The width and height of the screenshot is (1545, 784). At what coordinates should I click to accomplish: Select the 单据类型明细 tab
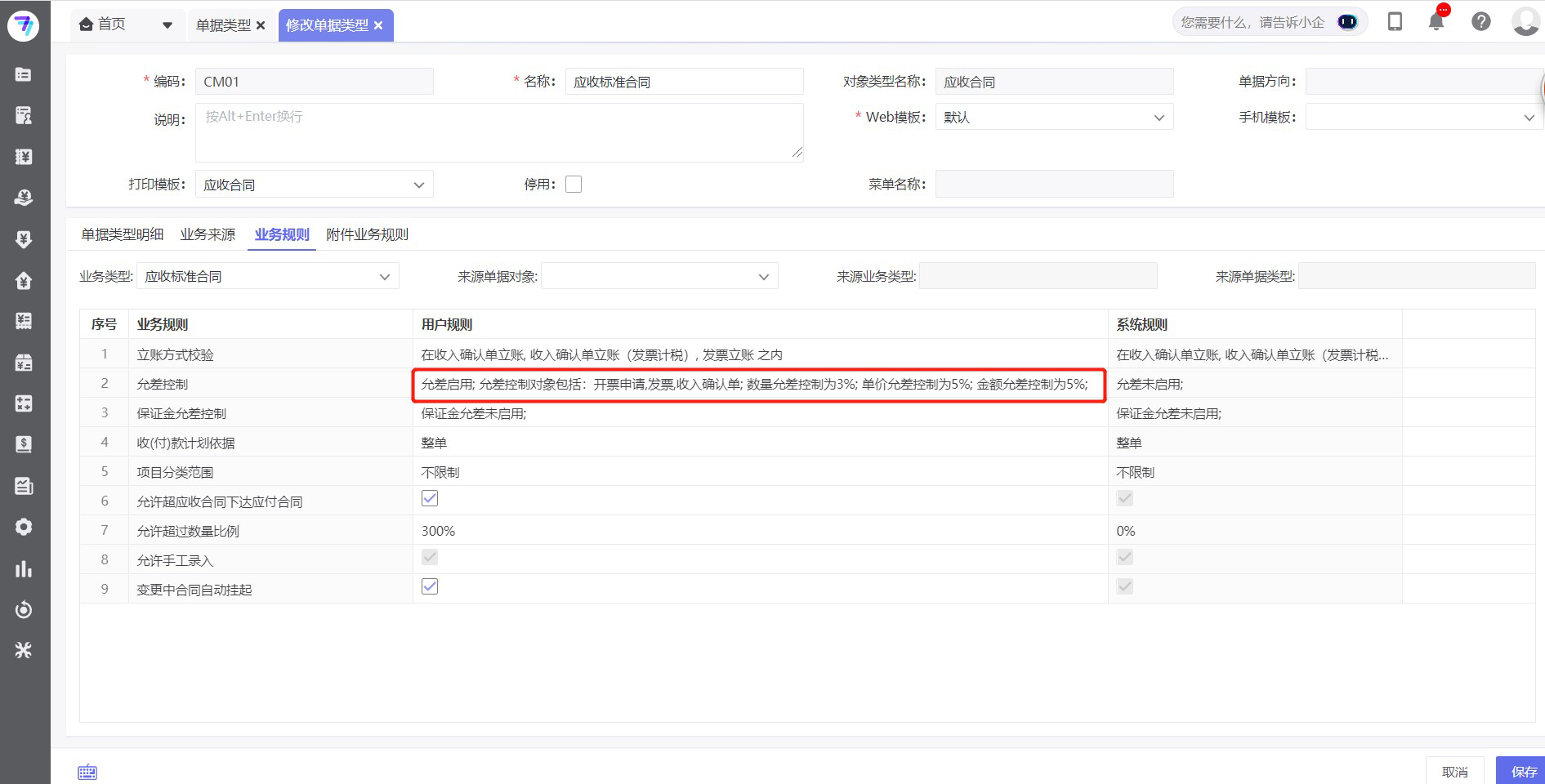click(121, 234)
